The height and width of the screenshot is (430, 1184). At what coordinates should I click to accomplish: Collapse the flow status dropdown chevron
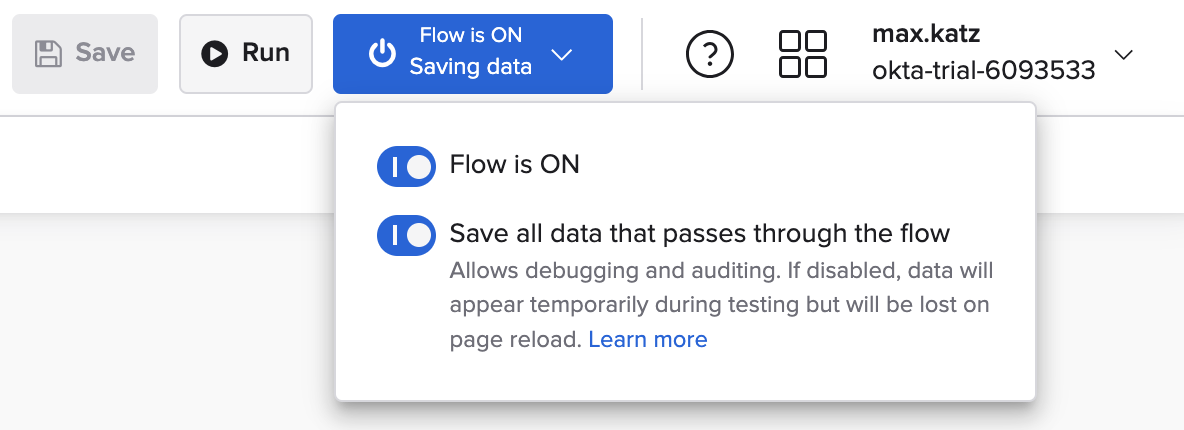(562, 54)
